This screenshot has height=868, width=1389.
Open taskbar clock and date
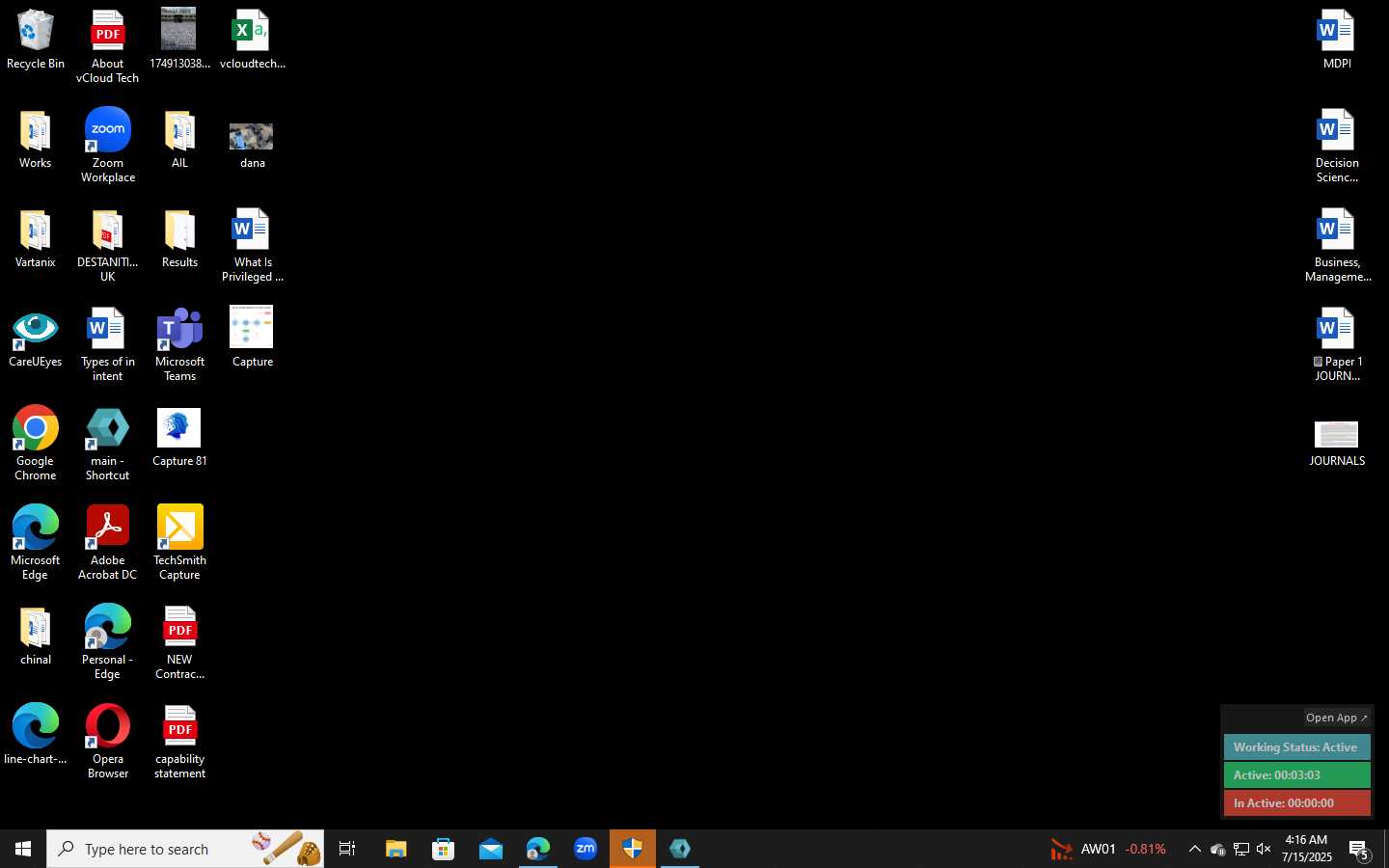(1306, 849)
